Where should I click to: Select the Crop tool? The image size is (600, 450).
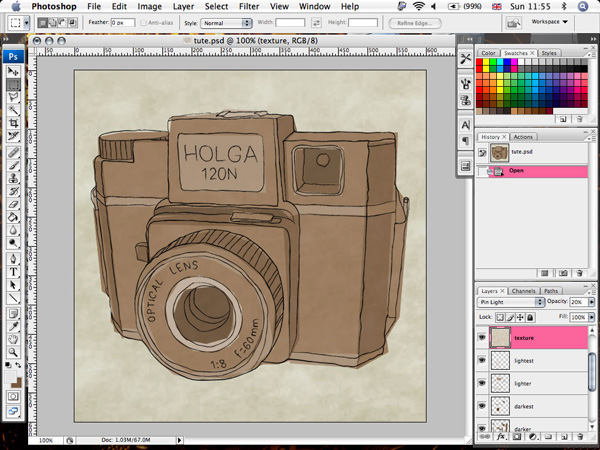click(x=13, y=123)
